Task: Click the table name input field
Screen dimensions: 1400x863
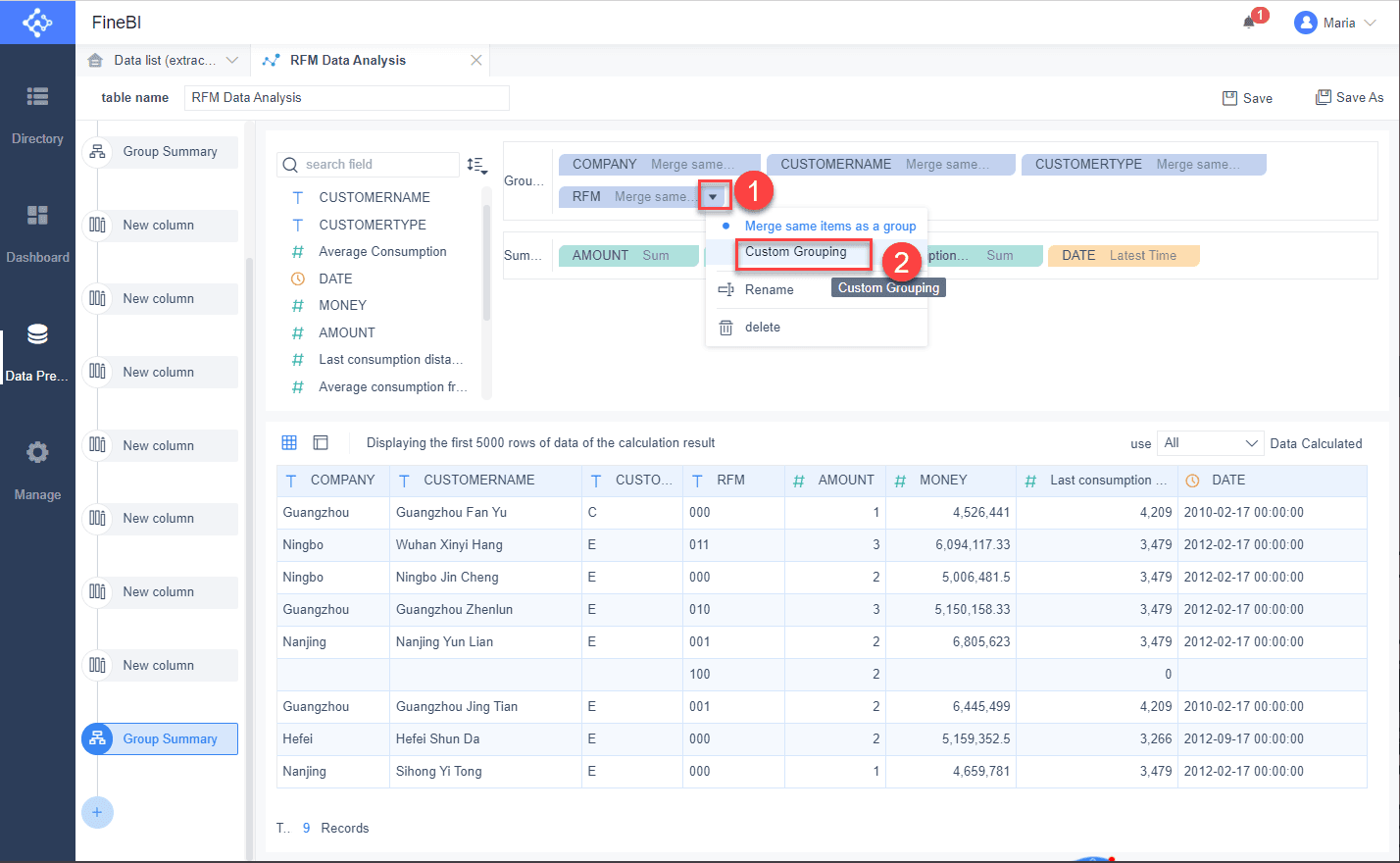Action: coord(347,98)
